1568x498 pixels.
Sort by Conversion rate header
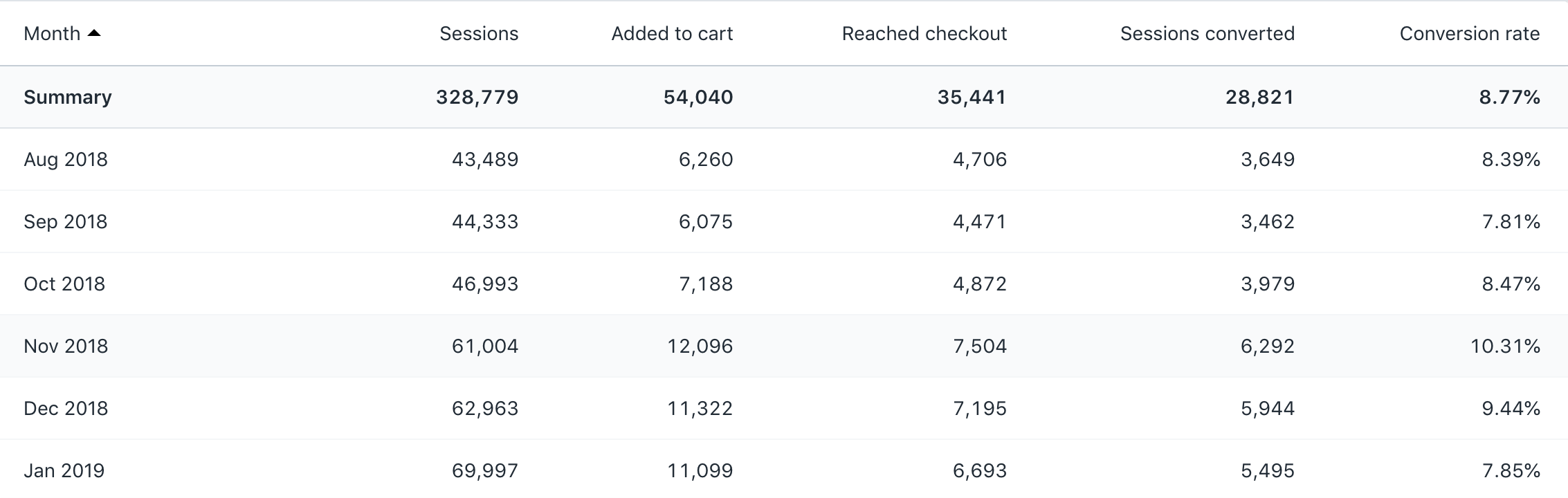coord(1469,33)
